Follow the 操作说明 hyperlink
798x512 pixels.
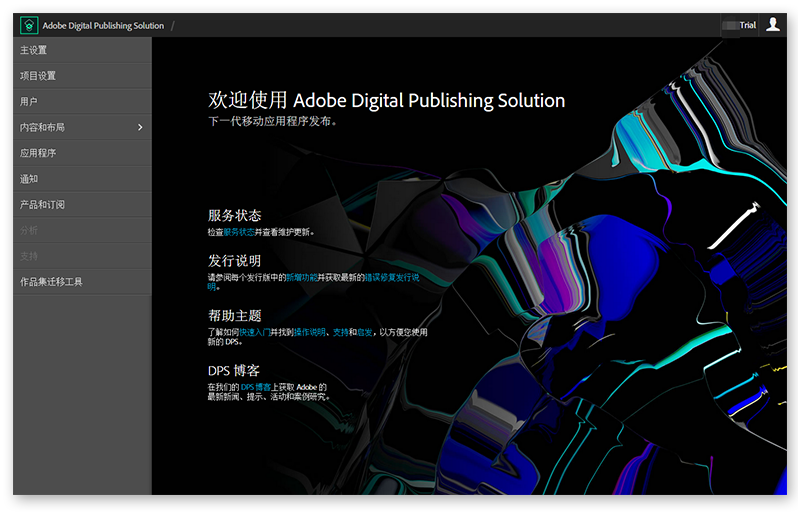pos(309,332)
